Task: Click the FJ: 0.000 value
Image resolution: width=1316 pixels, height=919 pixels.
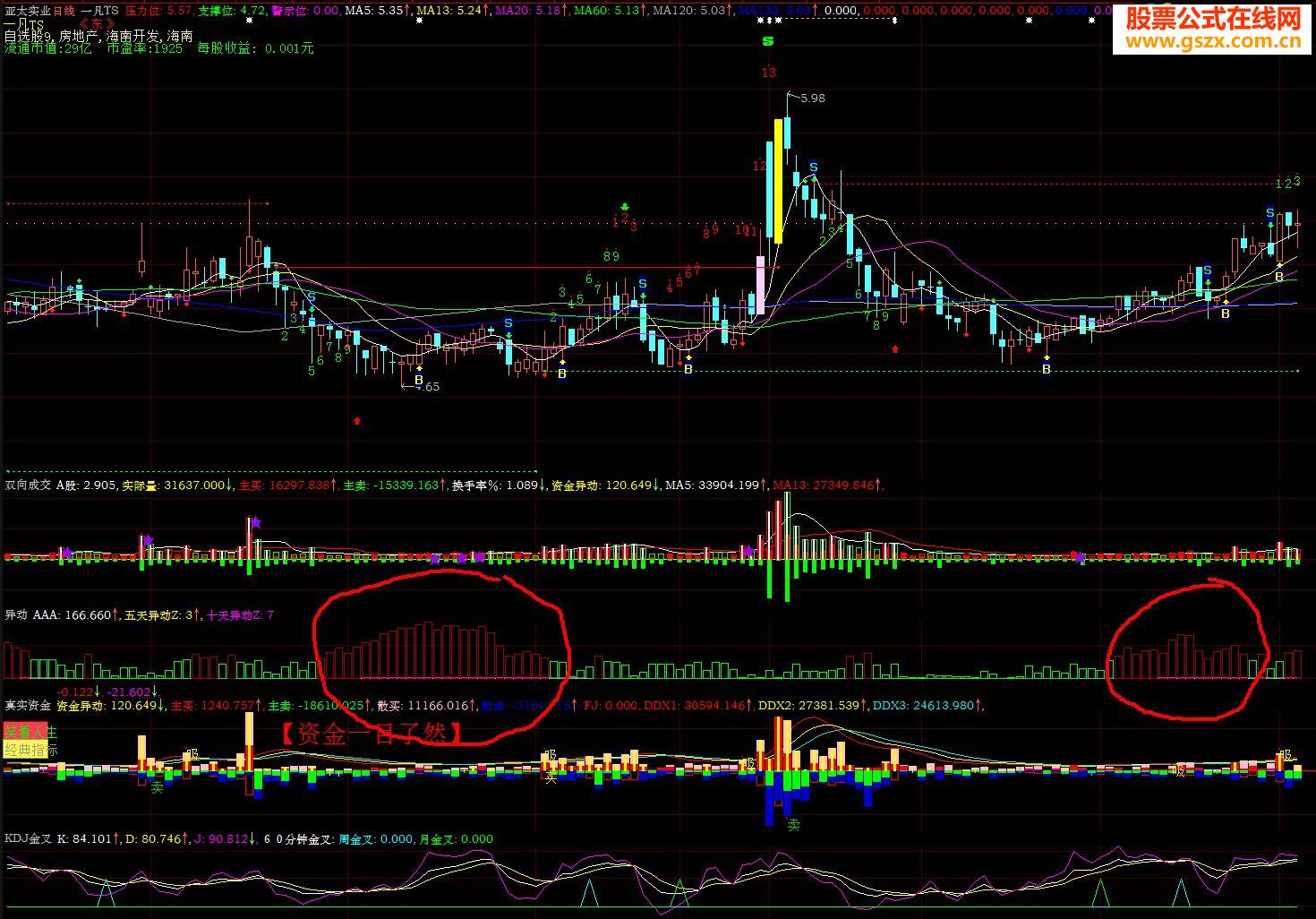Action: point(611,706)
